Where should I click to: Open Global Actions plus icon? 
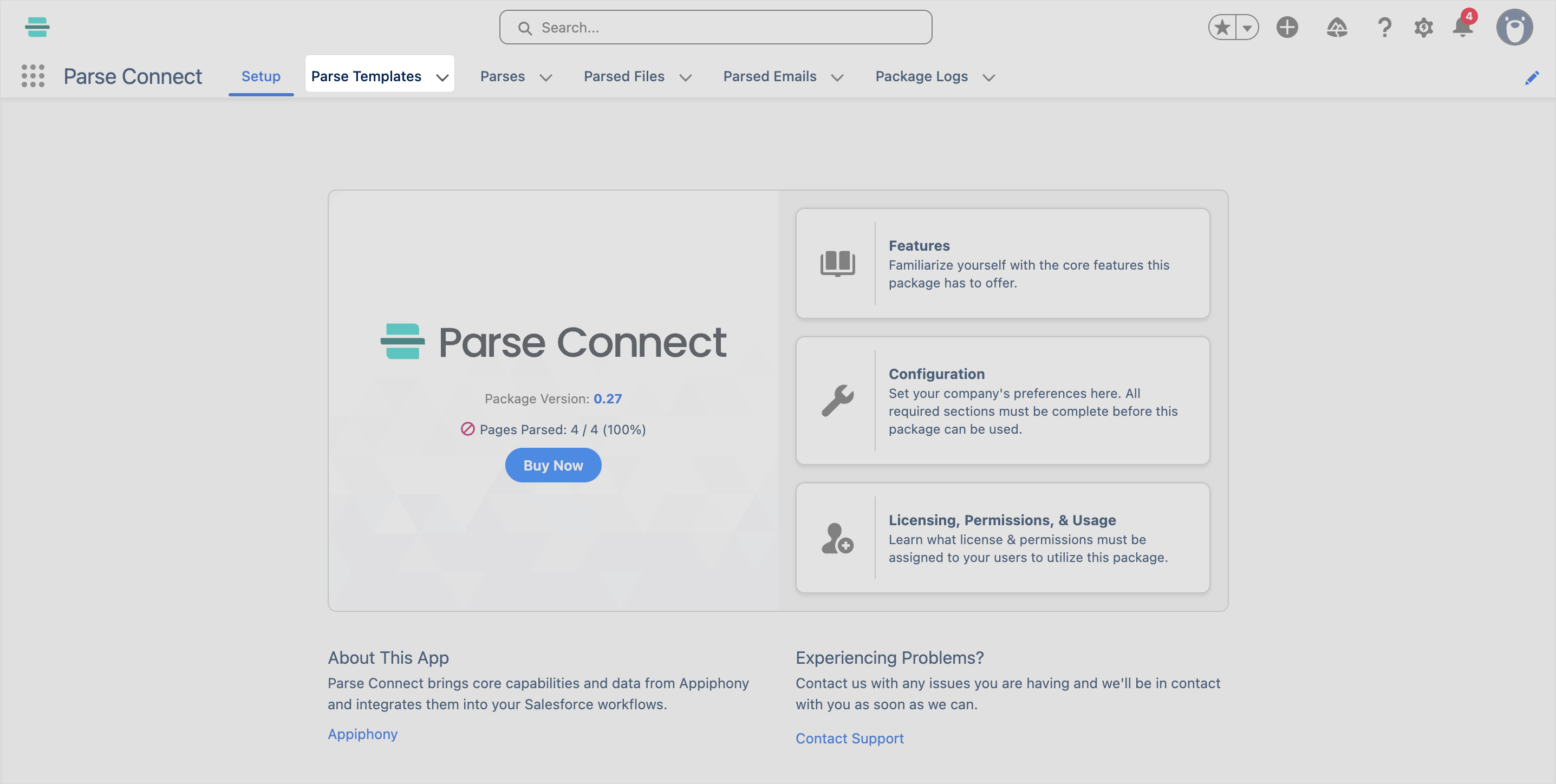point(1287,27)
